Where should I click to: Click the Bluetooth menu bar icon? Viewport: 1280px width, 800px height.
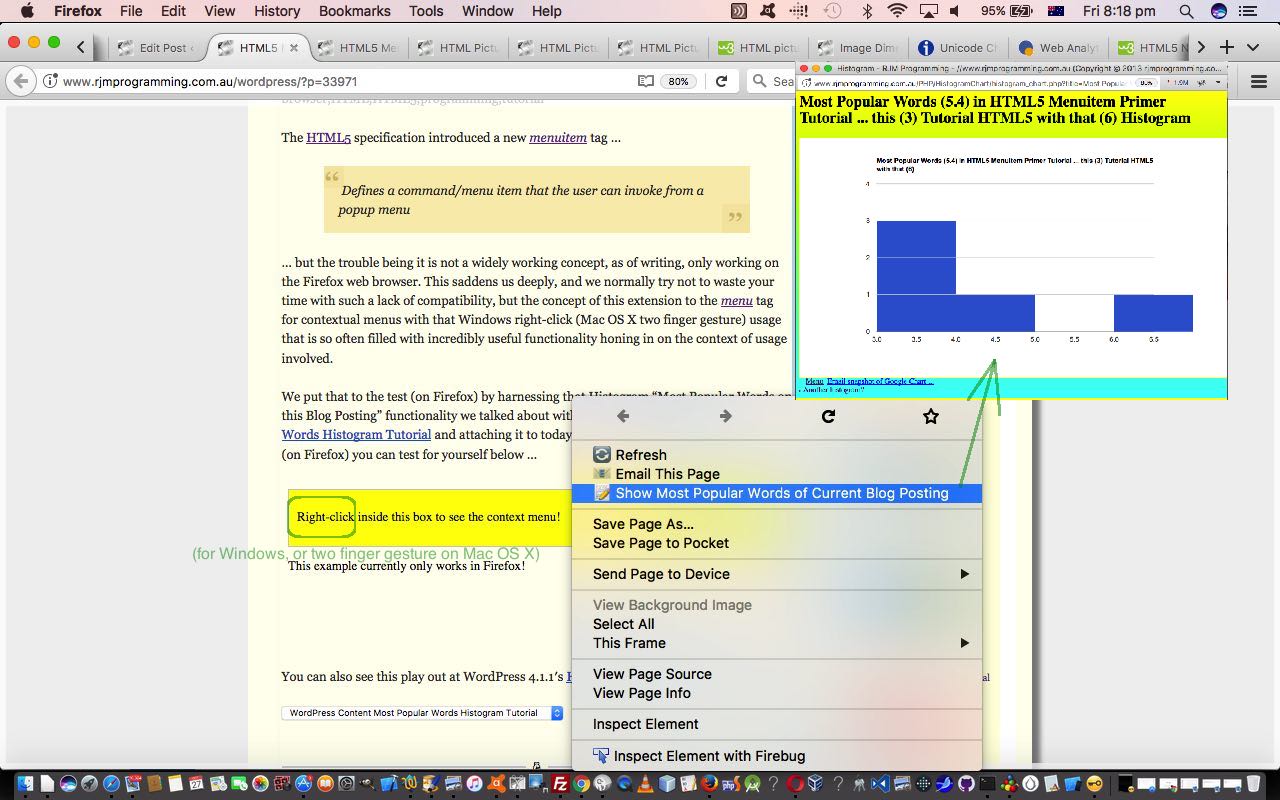(x=867, y=11)
